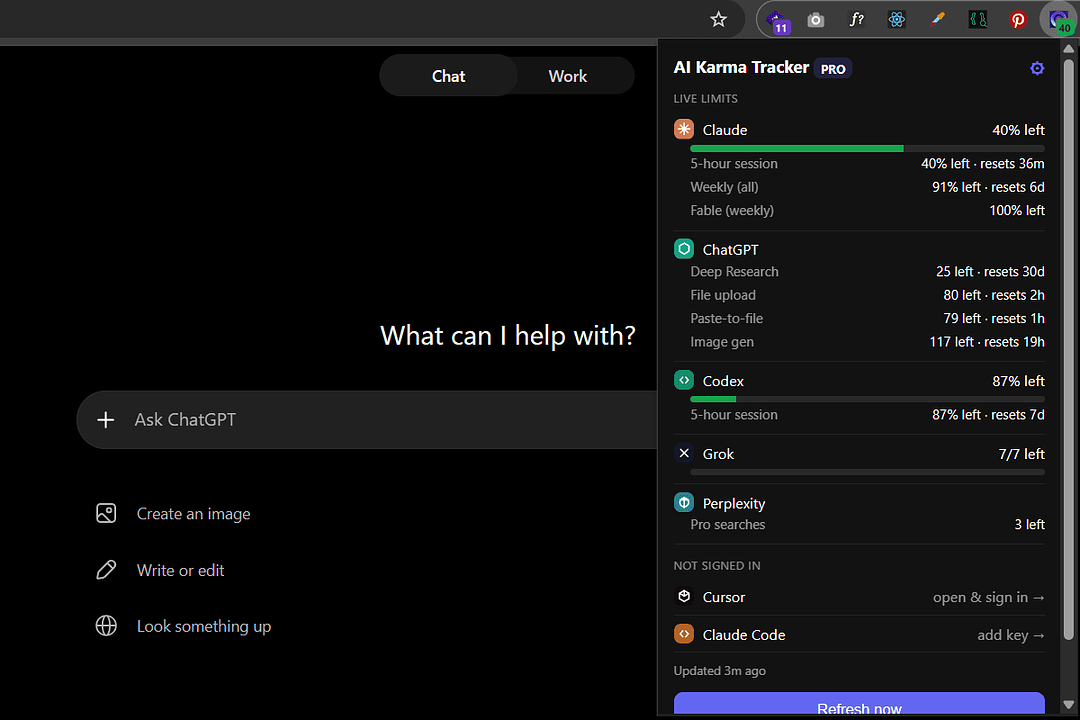Click the plus attach icon in prompt box
1080x720 pixels.
105,420
